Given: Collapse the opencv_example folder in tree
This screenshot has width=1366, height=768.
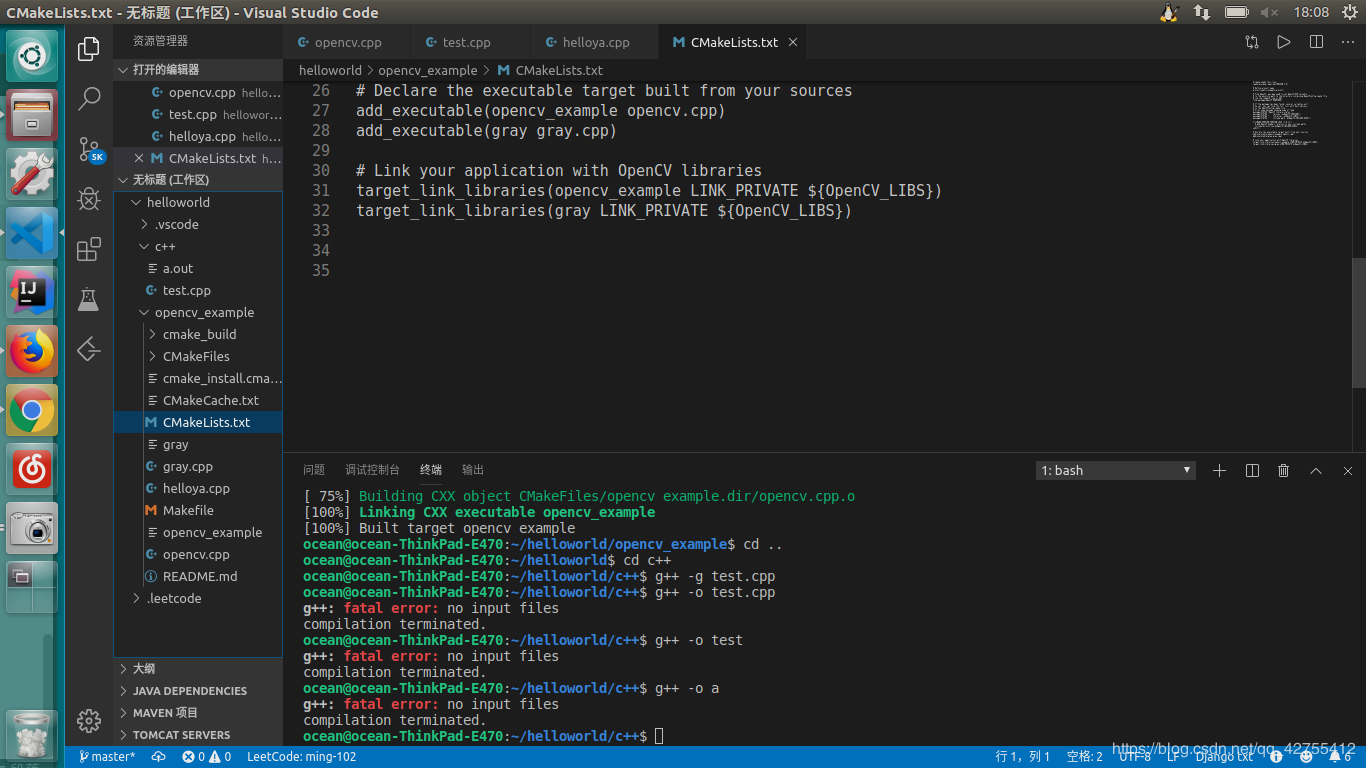Looking at the screenshot, I should [198, 312].
